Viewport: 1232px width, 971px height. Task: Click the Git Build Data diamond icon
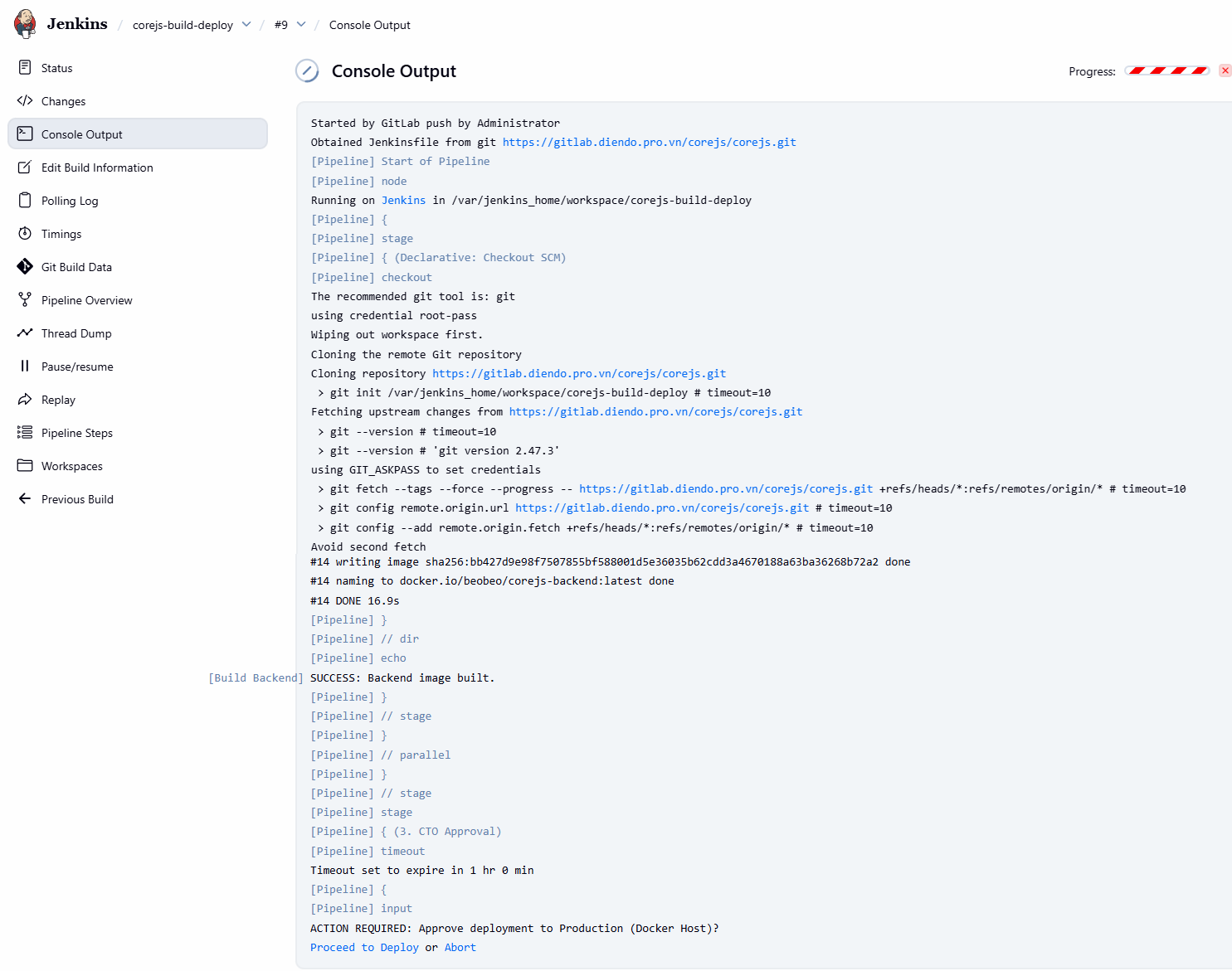[x=25, y=267]
